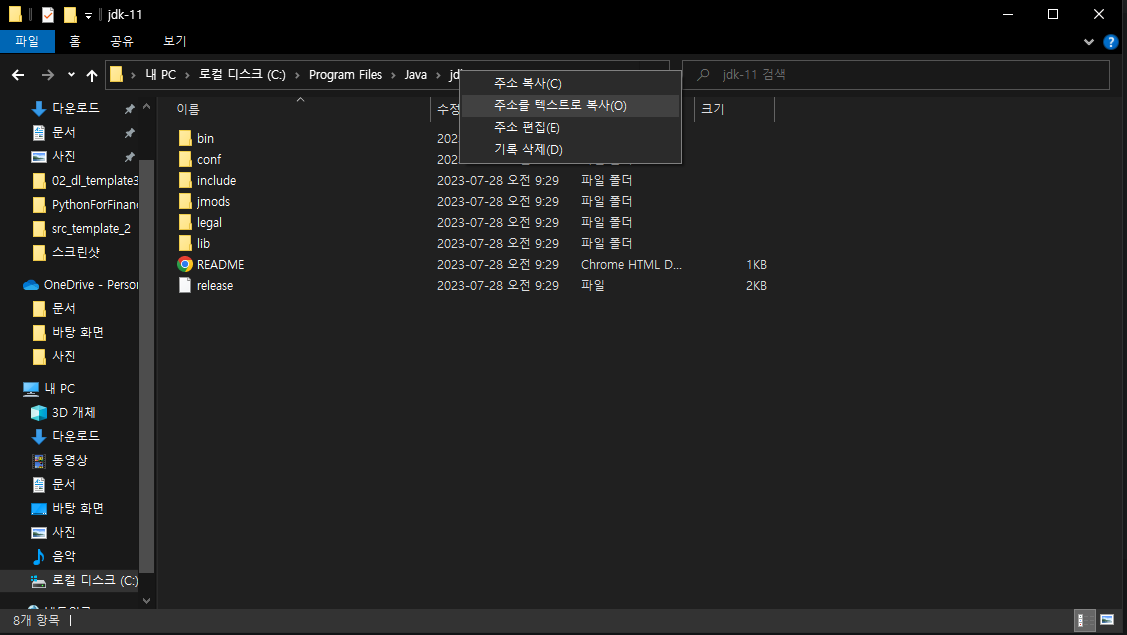Open quick access toolbar customize dropdown
This screenshot has width=1127, height=635.
[88, 15]
